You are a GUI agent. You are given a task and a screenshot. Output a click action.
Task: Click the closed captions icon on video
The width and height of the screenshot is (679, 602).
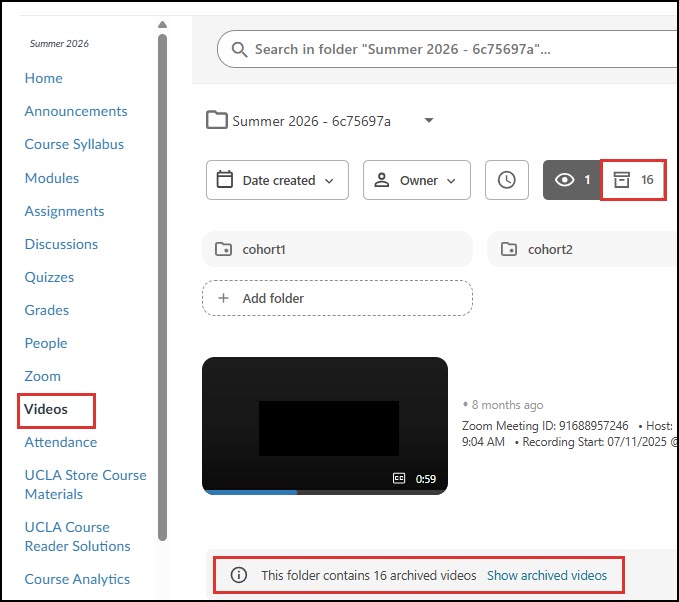coord(399,478)
